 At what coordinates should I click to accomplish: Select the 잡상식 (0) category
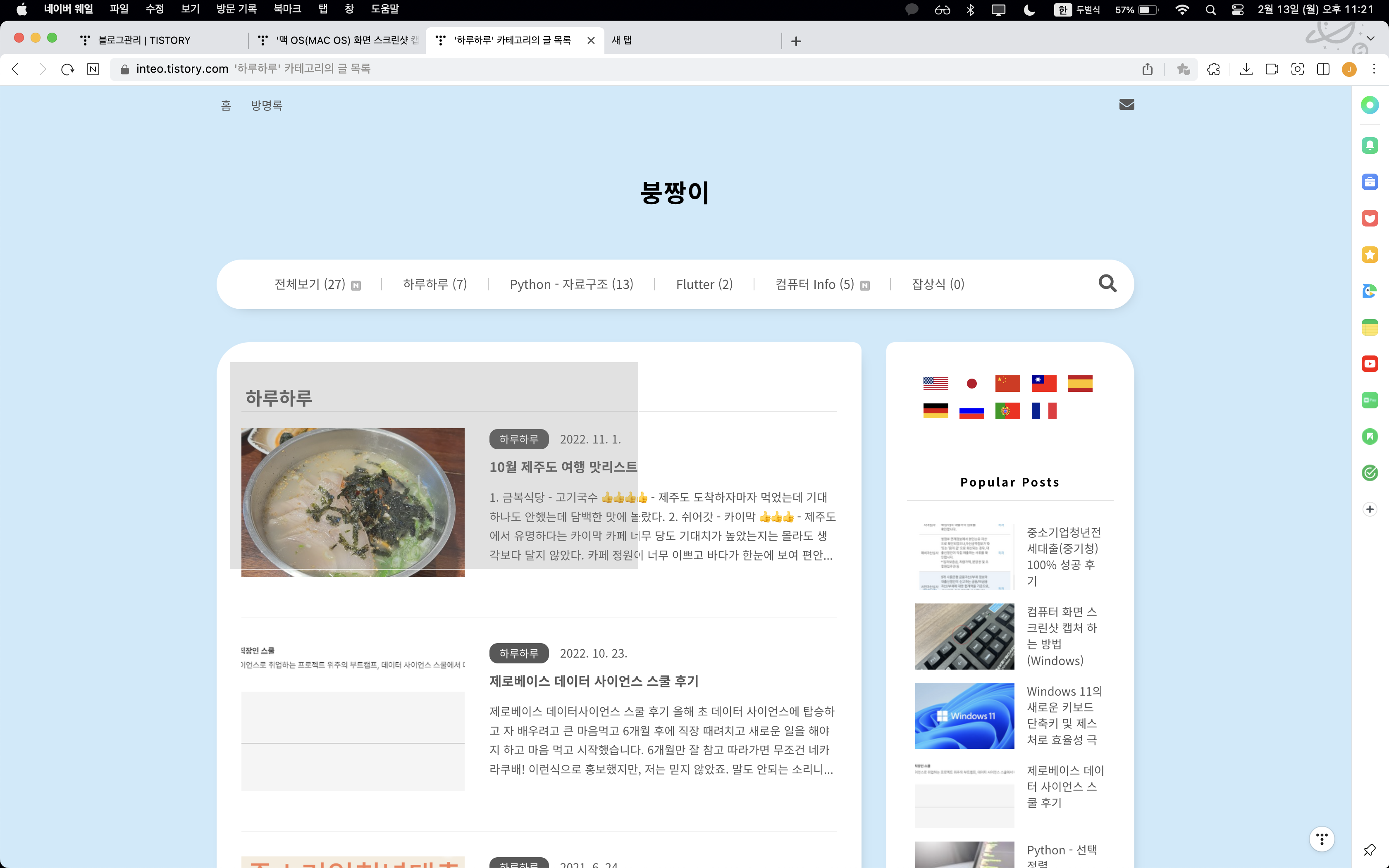[x=938, y=284]
